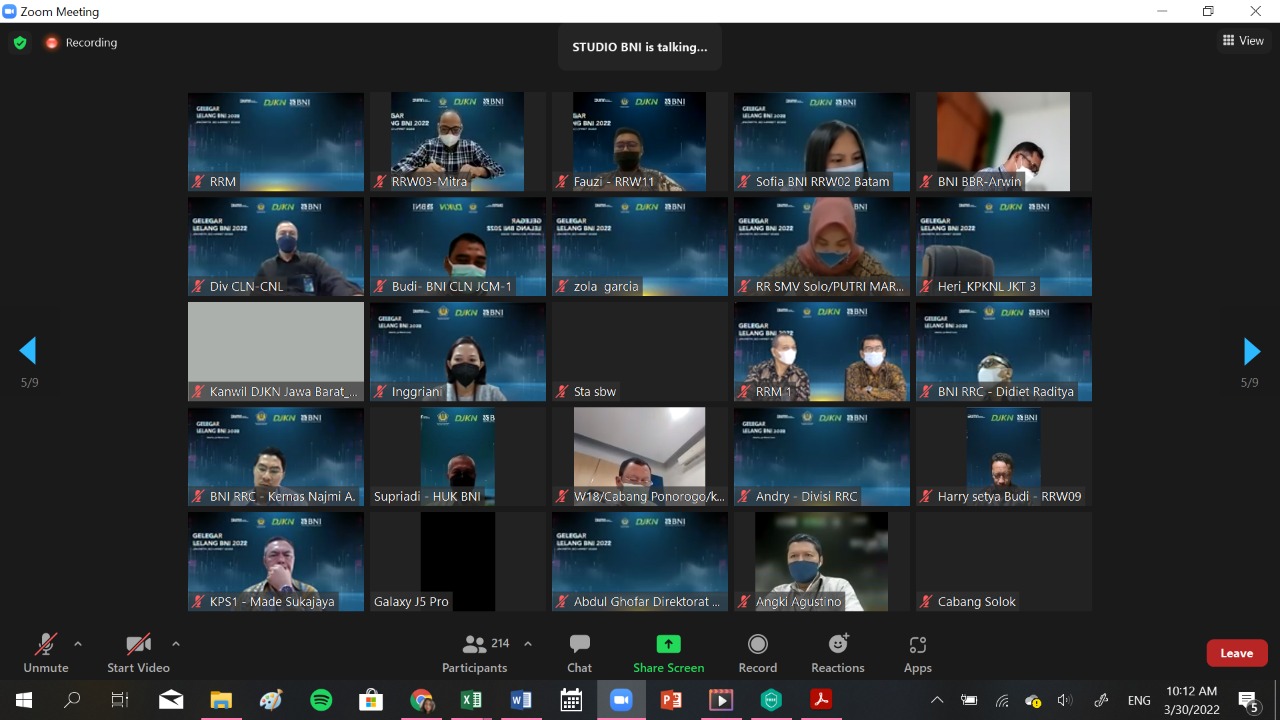Expand audio options arrow next to Unmute
1280x720 pixels.
(78, 644)
